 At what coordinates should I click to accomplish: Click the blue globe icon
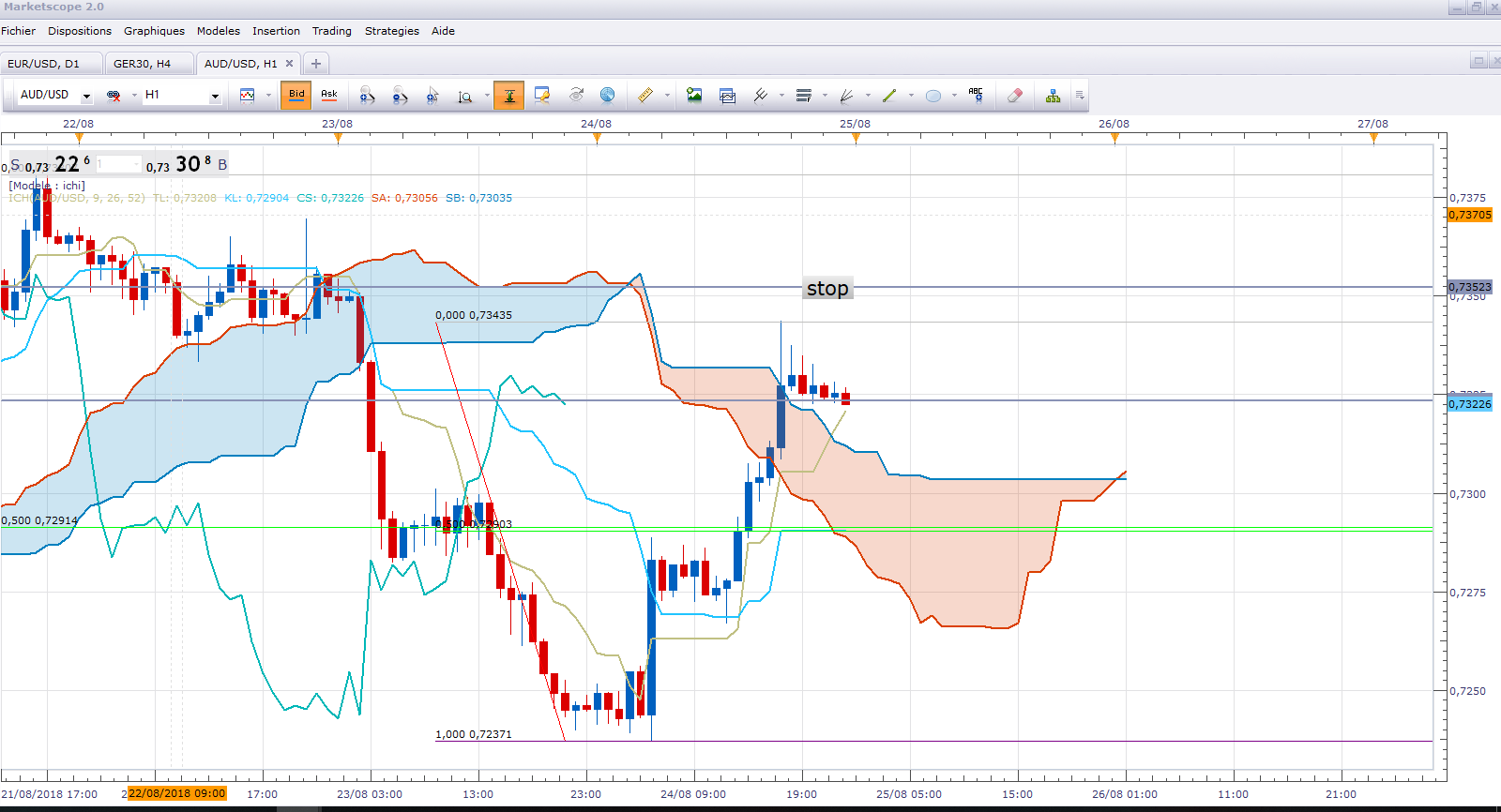tap(607, 95)
